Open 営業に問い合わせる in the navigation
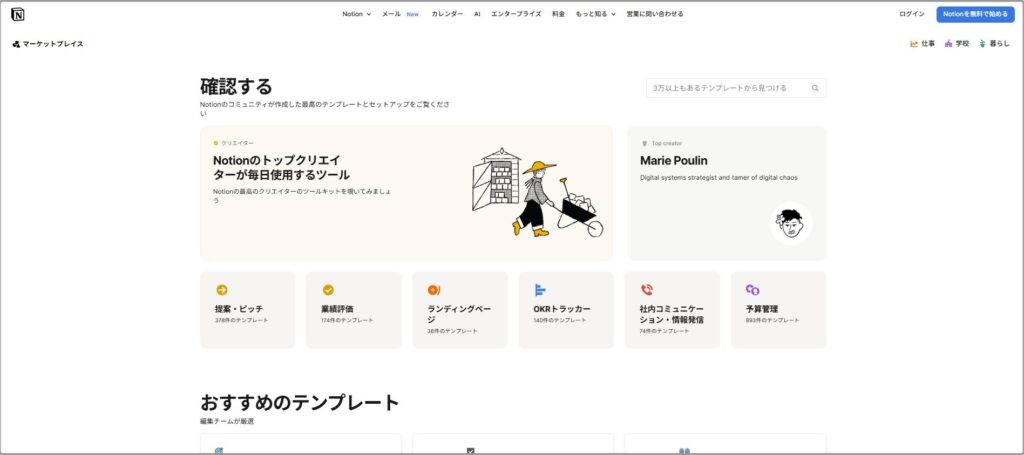 click(655, 14)
